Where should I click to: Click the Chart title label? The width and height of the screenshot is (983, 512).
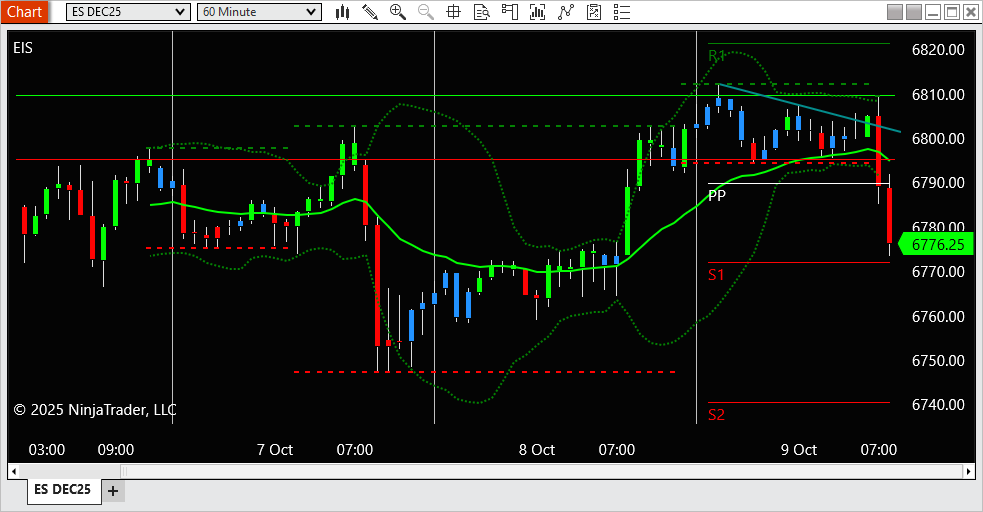24,12
